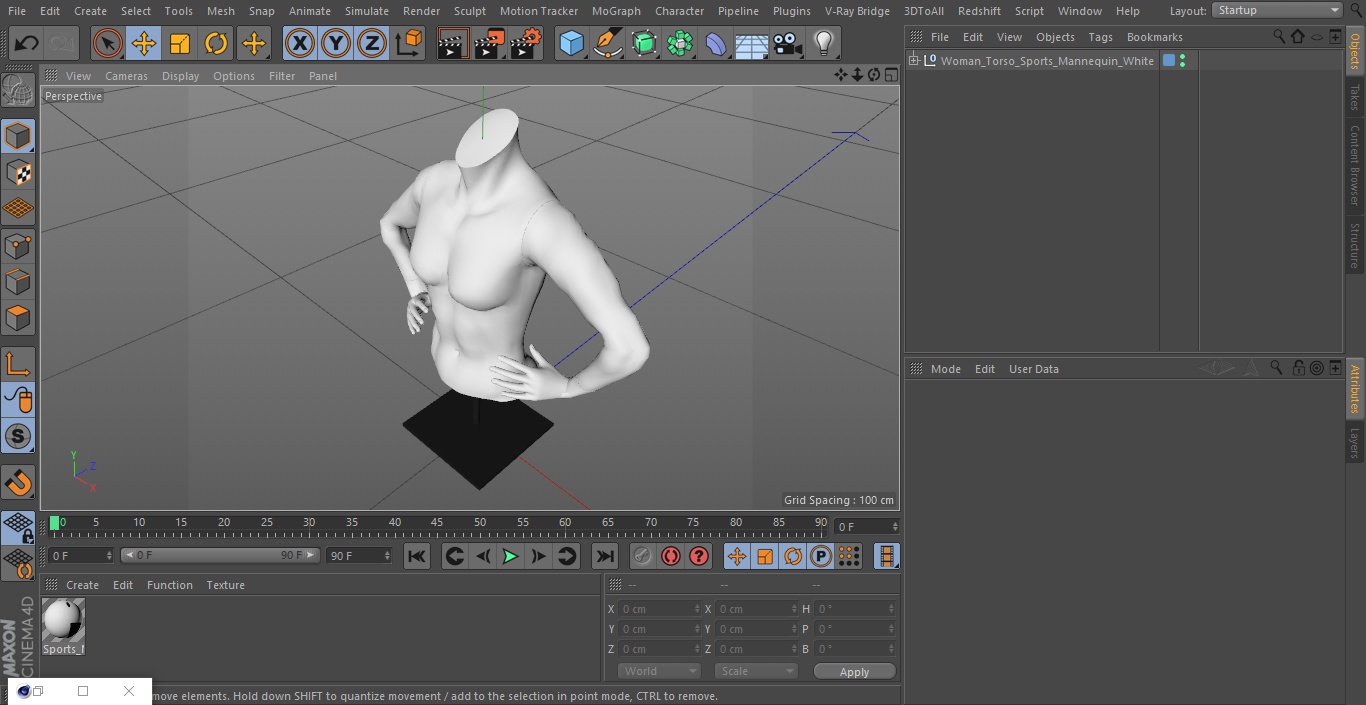The image size is (1366, 705).
Task: Toggle X axis lock
Action: point(299,44)
